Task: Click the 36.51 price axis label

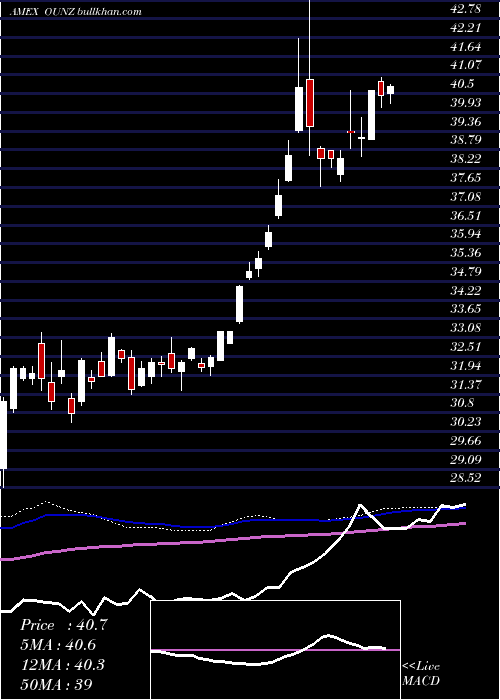Action: tap(466, 215)
